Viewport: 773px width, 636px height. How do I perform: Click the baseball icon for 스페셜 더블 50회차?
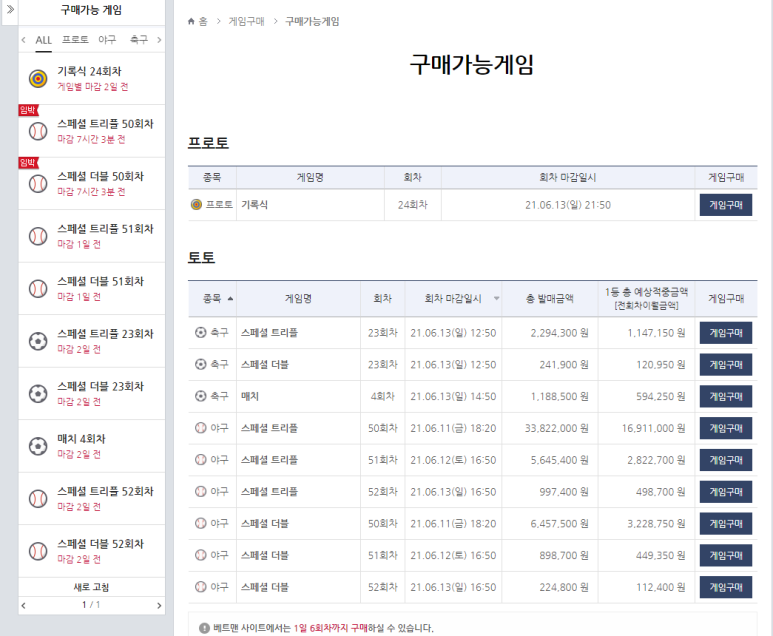click(38, 183)
